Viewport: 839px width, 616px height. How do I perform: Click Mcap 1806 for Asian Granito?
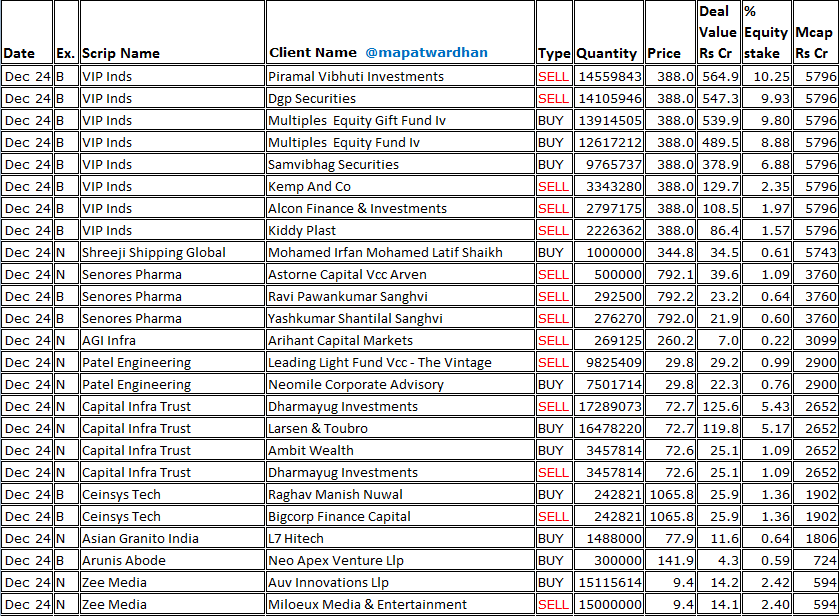tap(821, 538)
